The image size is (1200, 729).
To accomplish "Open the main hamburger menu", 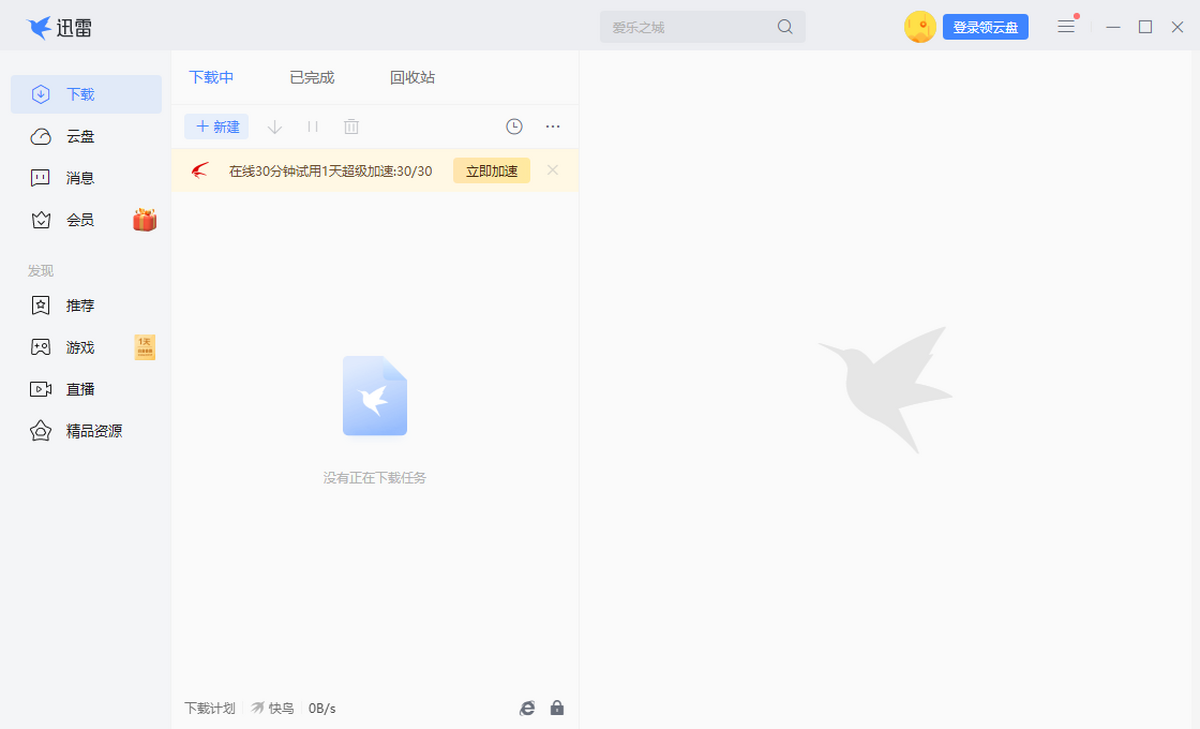I will pos(1066,27).
